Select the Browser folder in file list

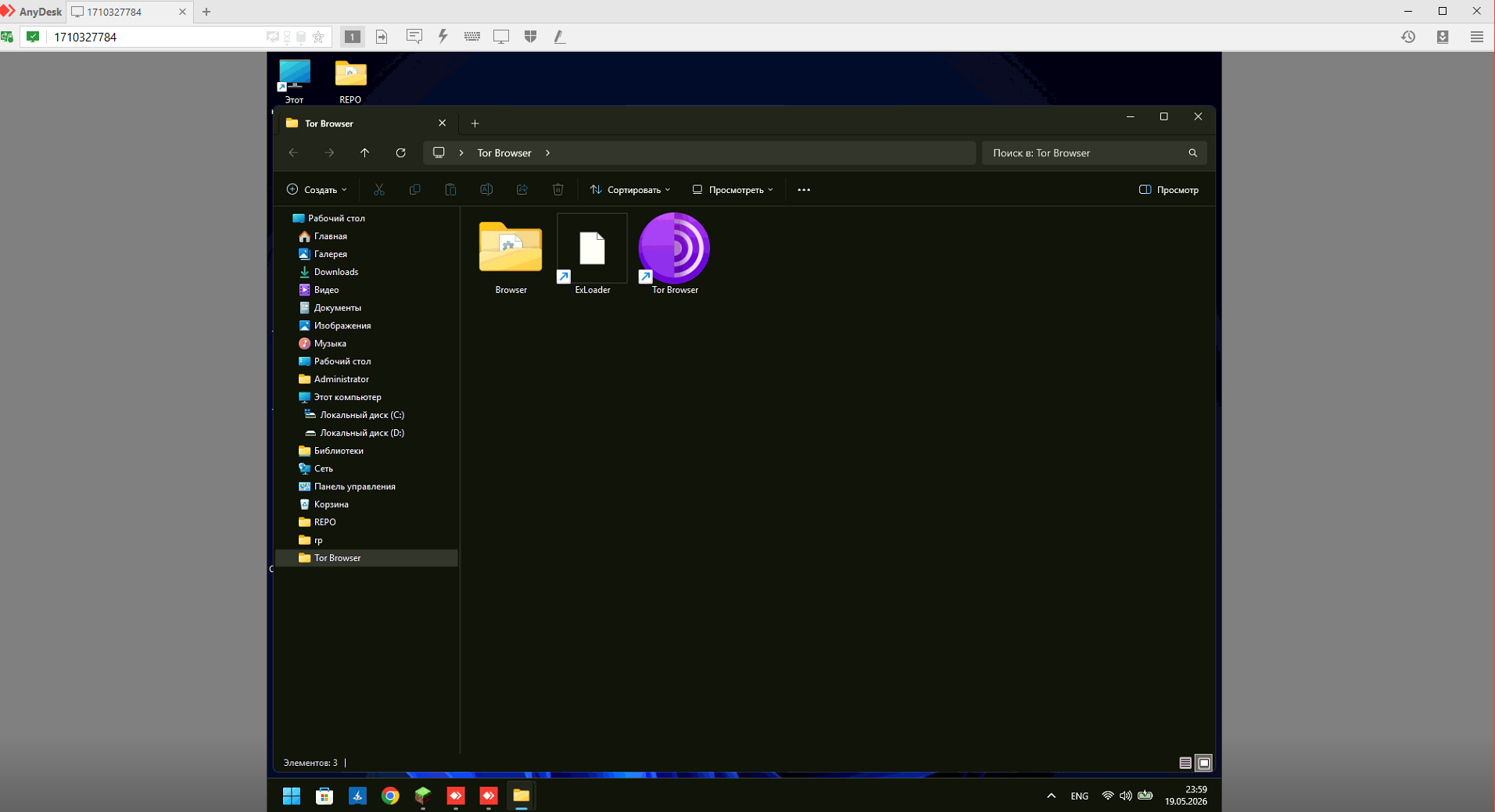511,256
